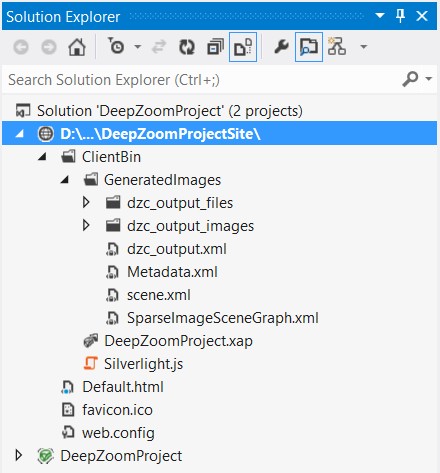Click the Solution Explorer title bar text
The height and width of the screenshot is (473, 440).
pyautogui.click(x=63, y=17)
